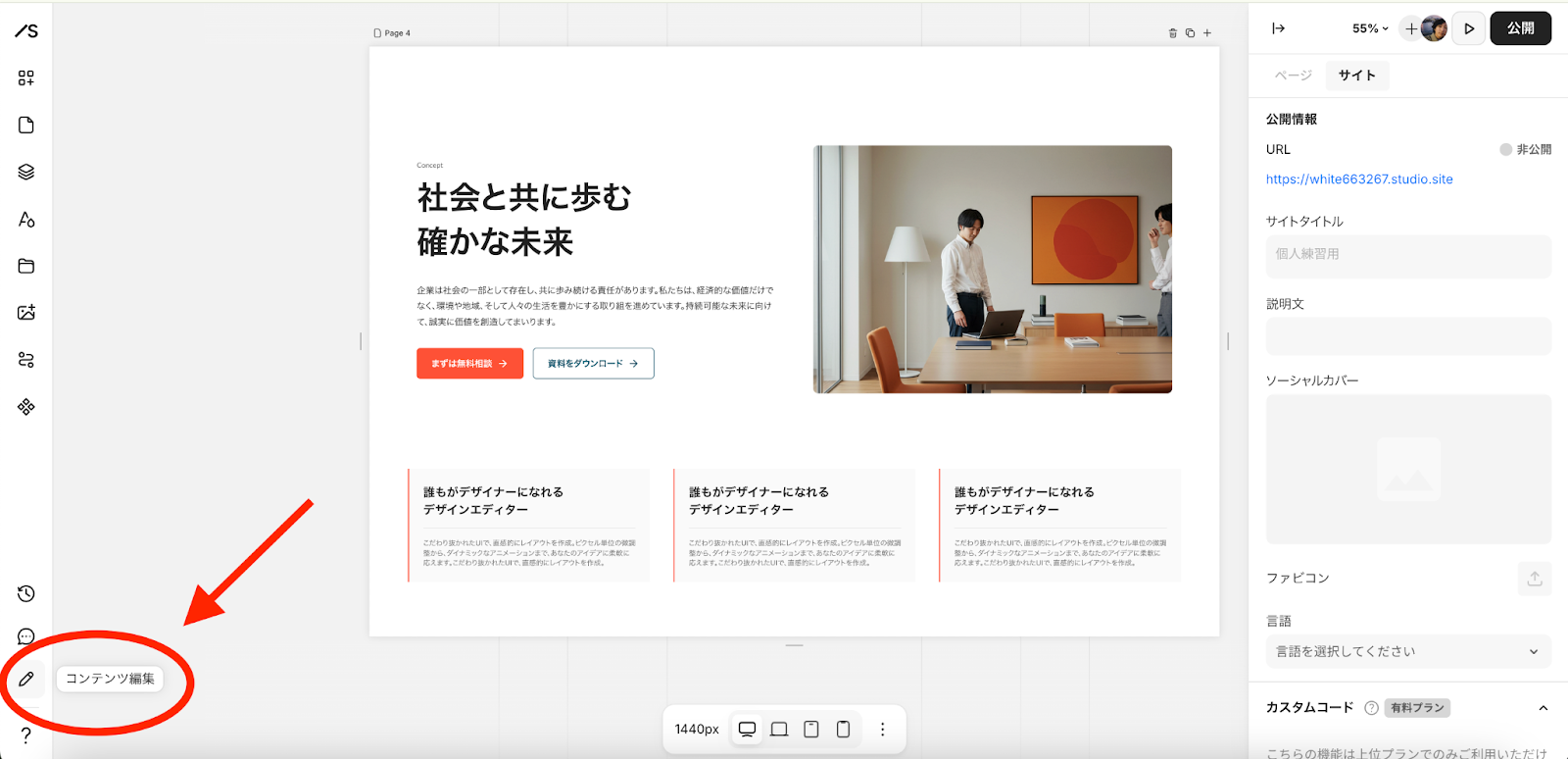Click the help icon beside カスタムコード
The height and width of the screenshot is (759, 1568).
click(1372, 708)
